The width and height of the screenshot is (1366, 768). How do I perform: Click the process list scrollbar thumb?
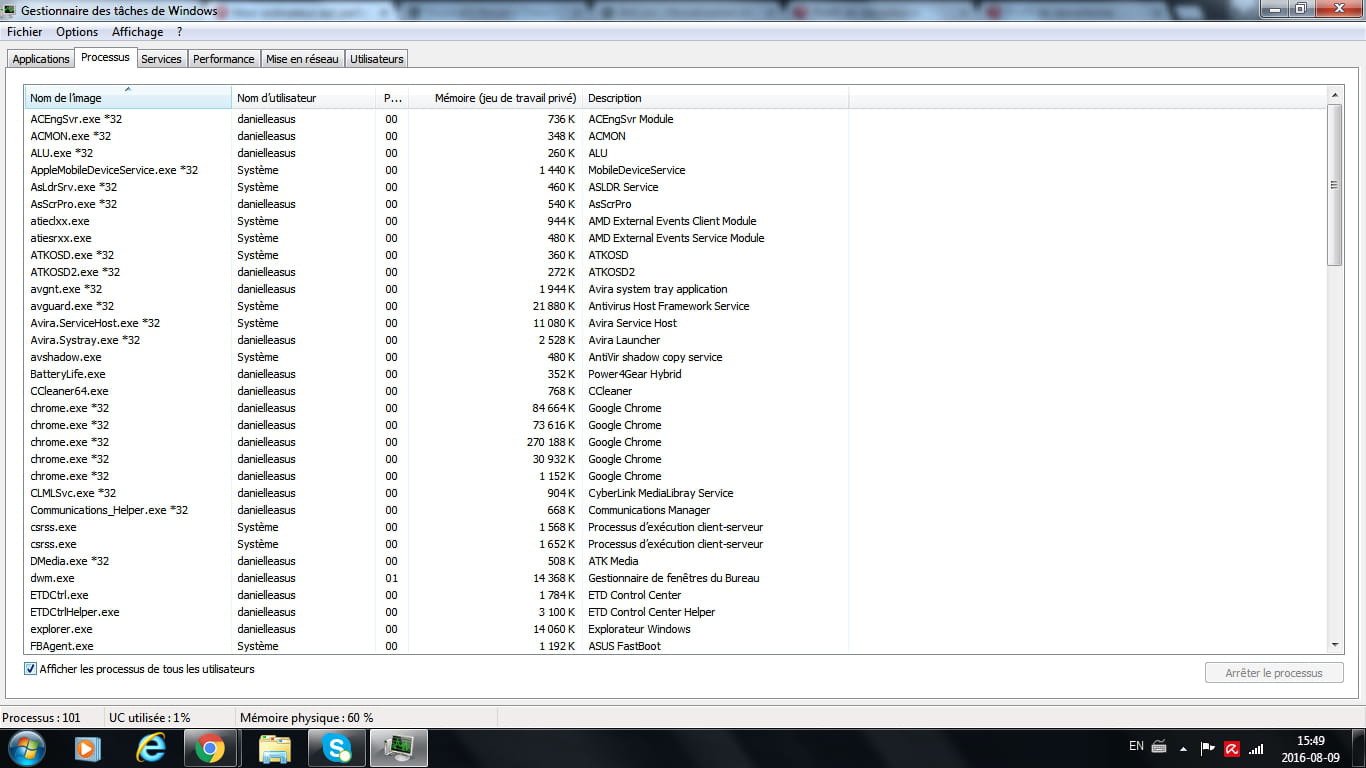click(x=1335, y=185)
